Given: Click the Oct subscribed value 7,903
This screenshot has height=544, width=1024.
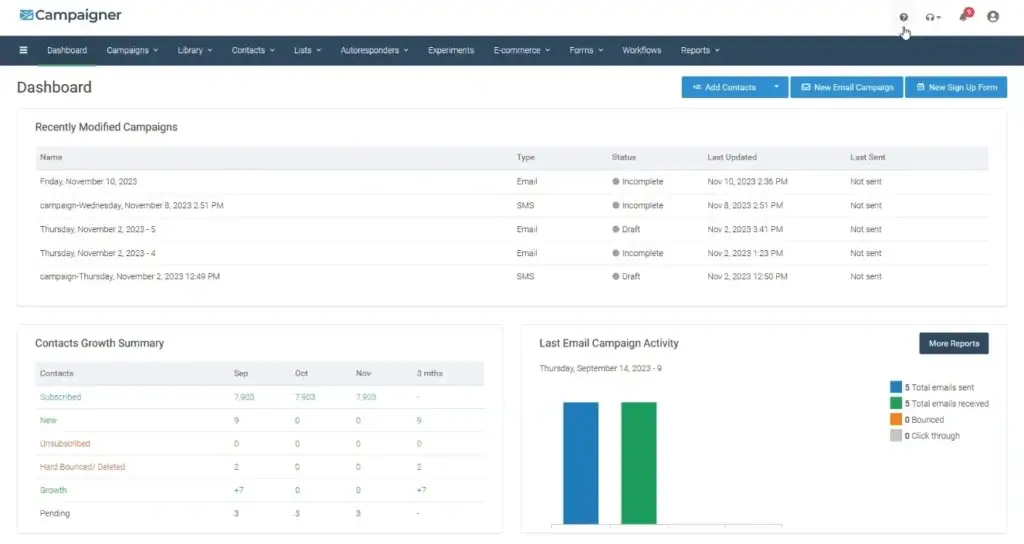Looking at the screenshot, I should coord(305,397).
